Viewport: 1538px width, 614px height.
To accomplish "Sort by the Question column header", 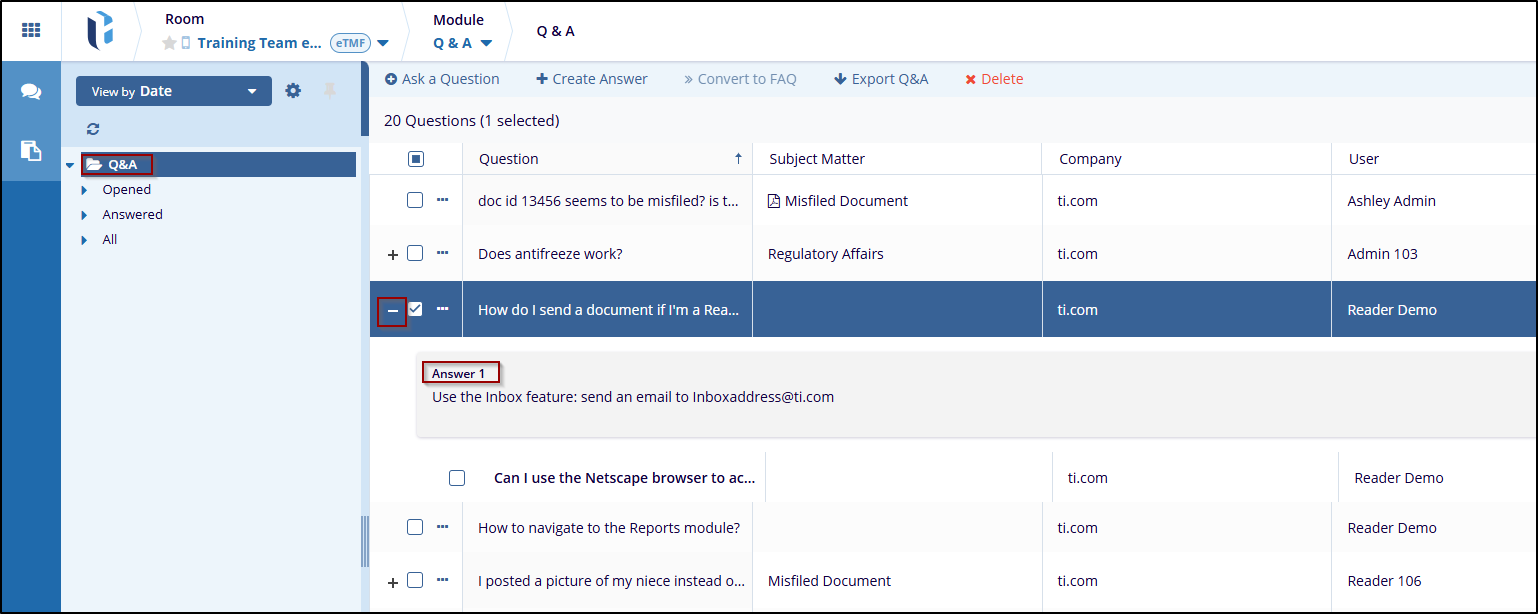I will click(508, 159).
